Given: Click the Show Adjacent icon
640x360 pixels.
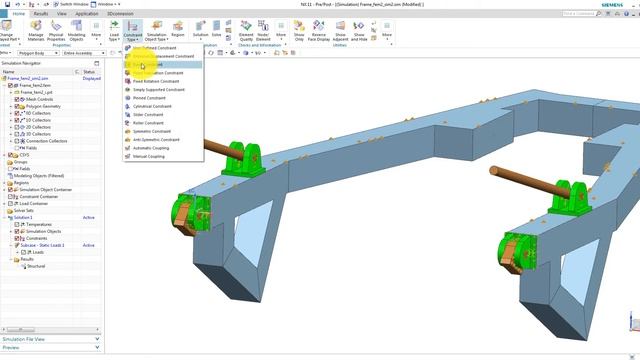Looking at the screenshot, I should pyautogui.click(x=340, y=31).
